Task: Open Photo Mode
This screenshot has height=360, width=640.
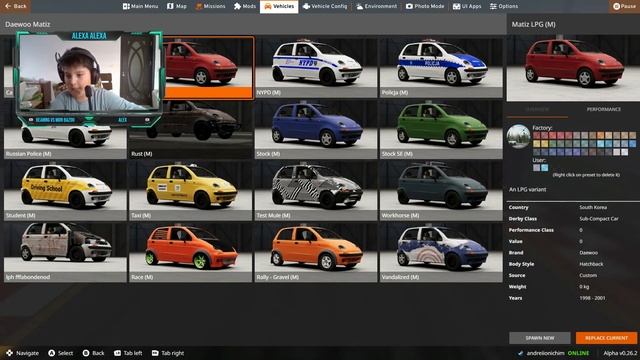Action: pos(425,6)
